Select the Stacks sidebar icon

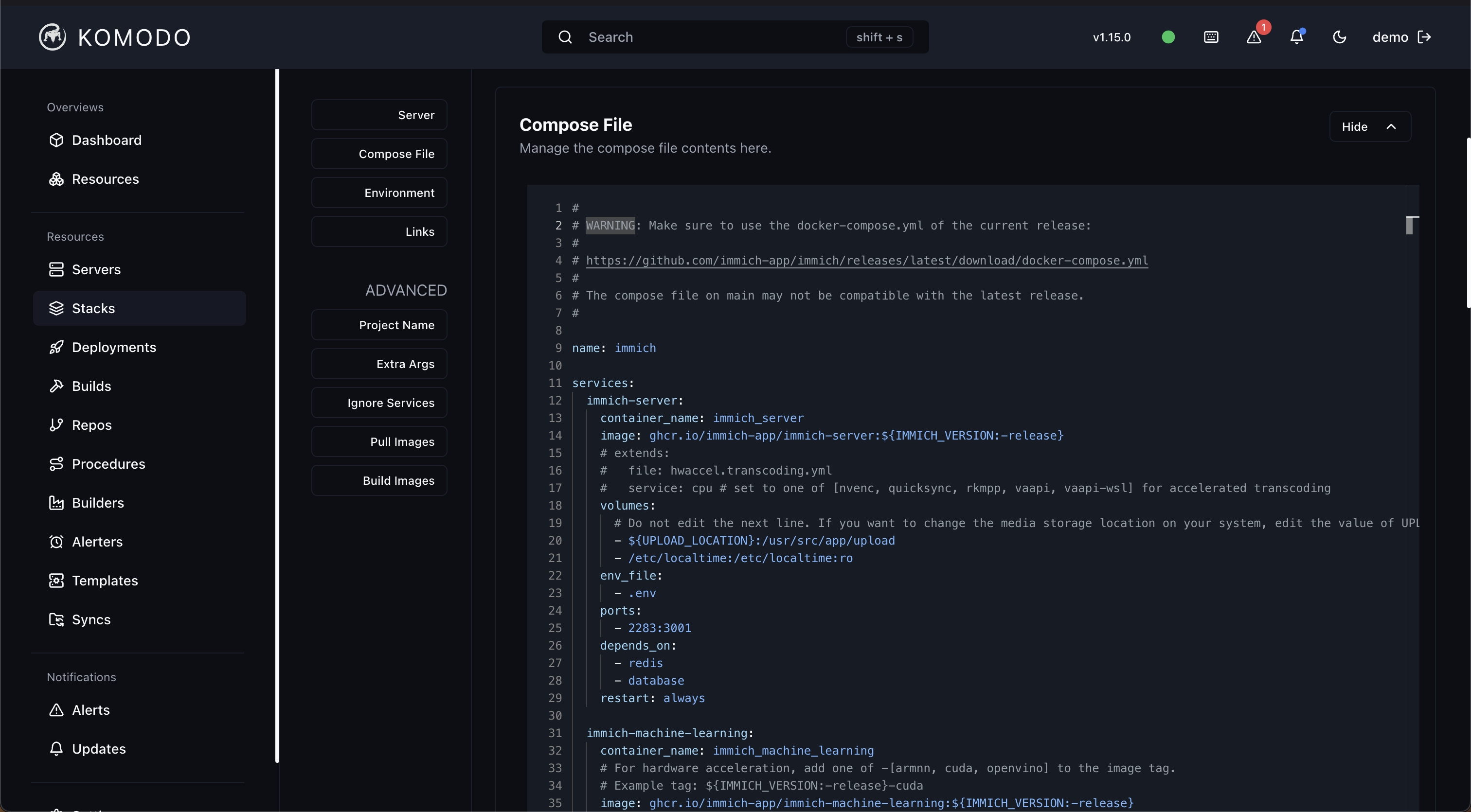(57, 308)
